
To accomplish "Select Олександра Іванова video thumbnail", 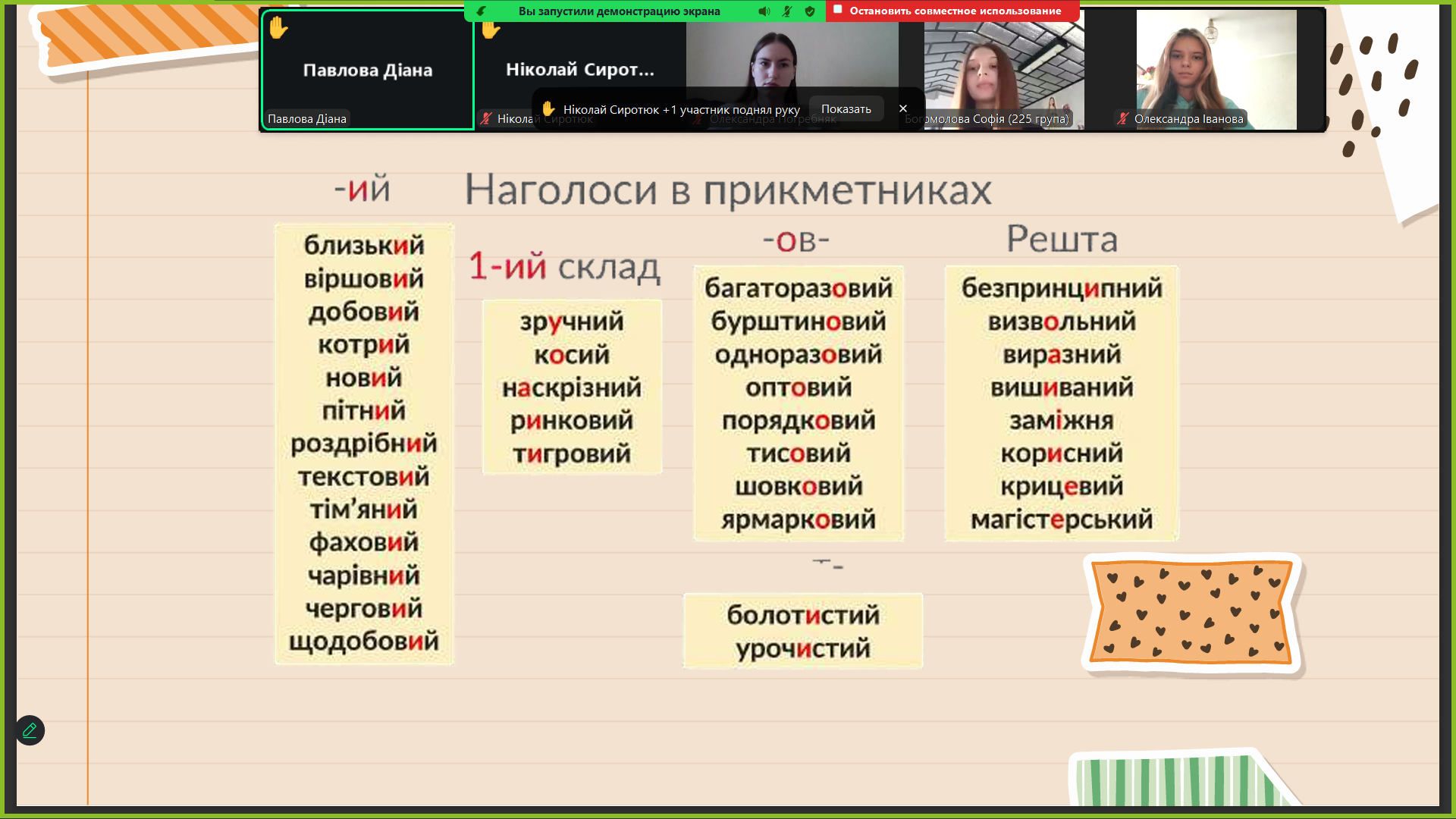I will (1216, 70).
